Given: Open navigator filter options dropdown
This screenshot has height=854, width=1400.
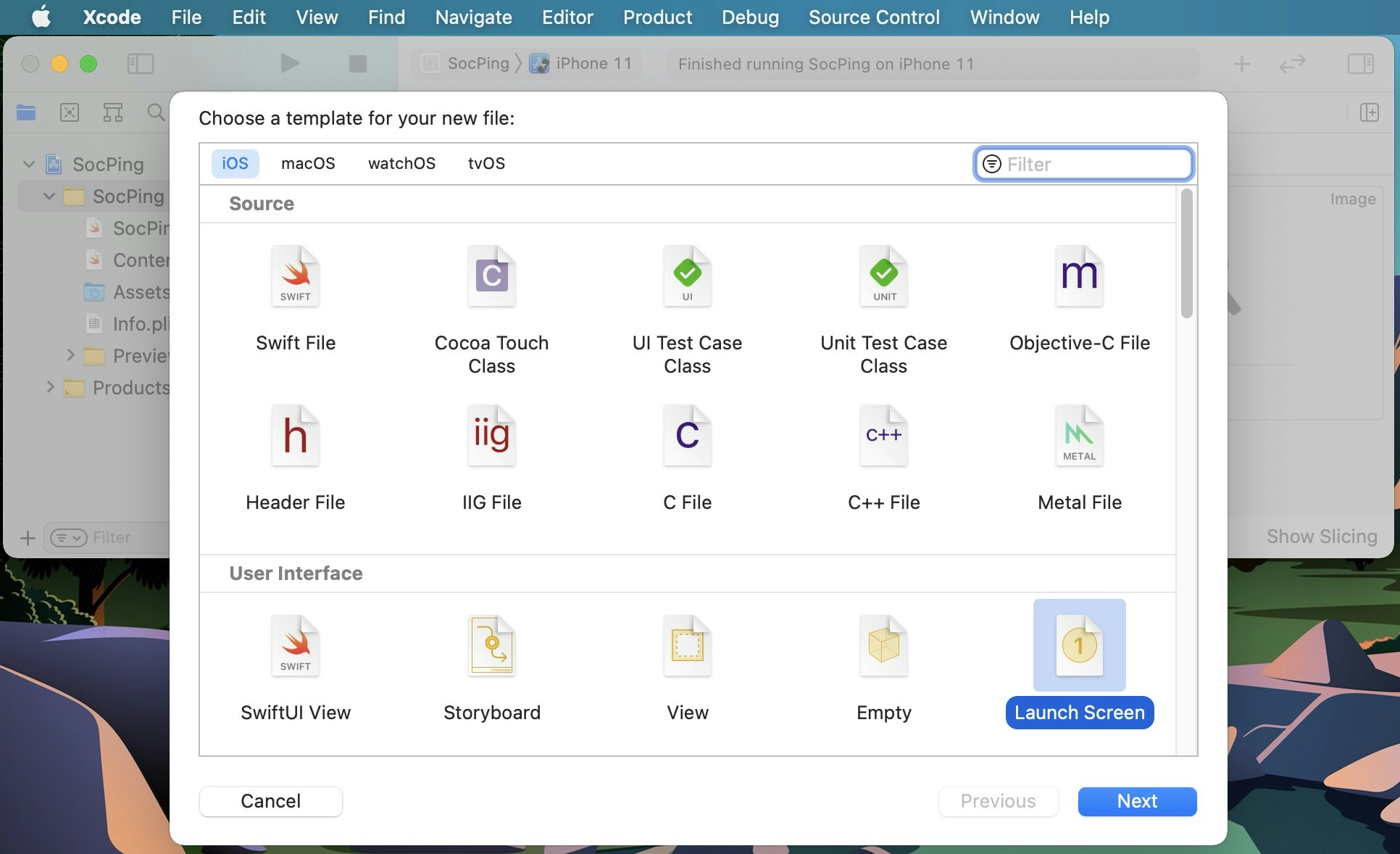Looking at the screenshot, I should [x=68, y=538].
